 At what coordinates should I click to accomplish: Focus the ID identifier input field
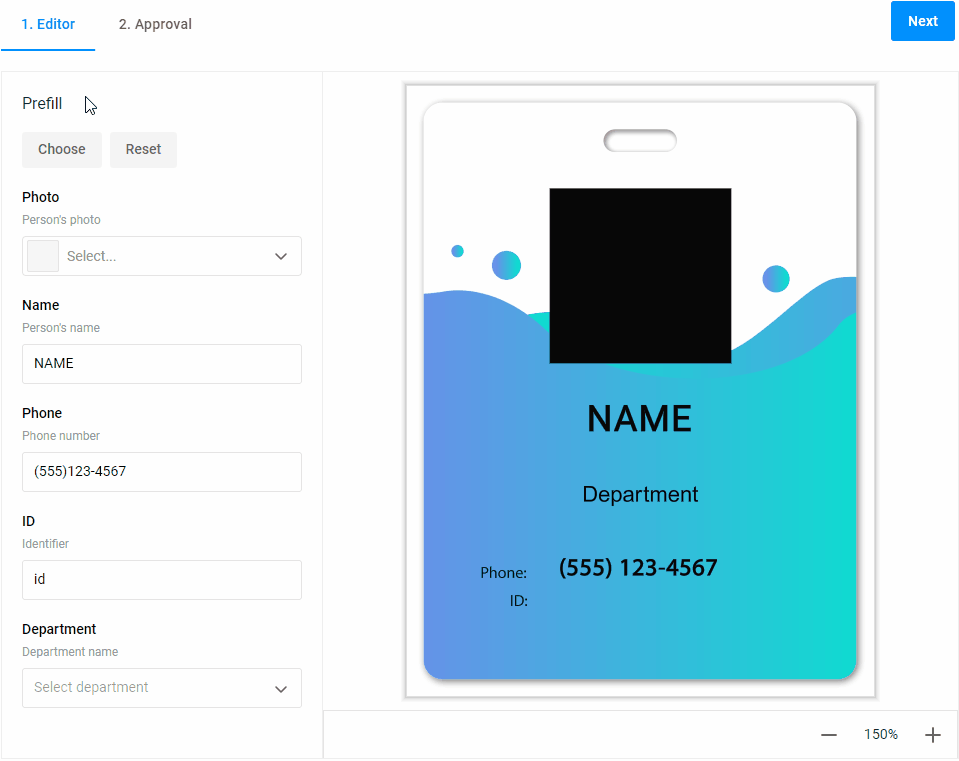click(x=162, y=580)
